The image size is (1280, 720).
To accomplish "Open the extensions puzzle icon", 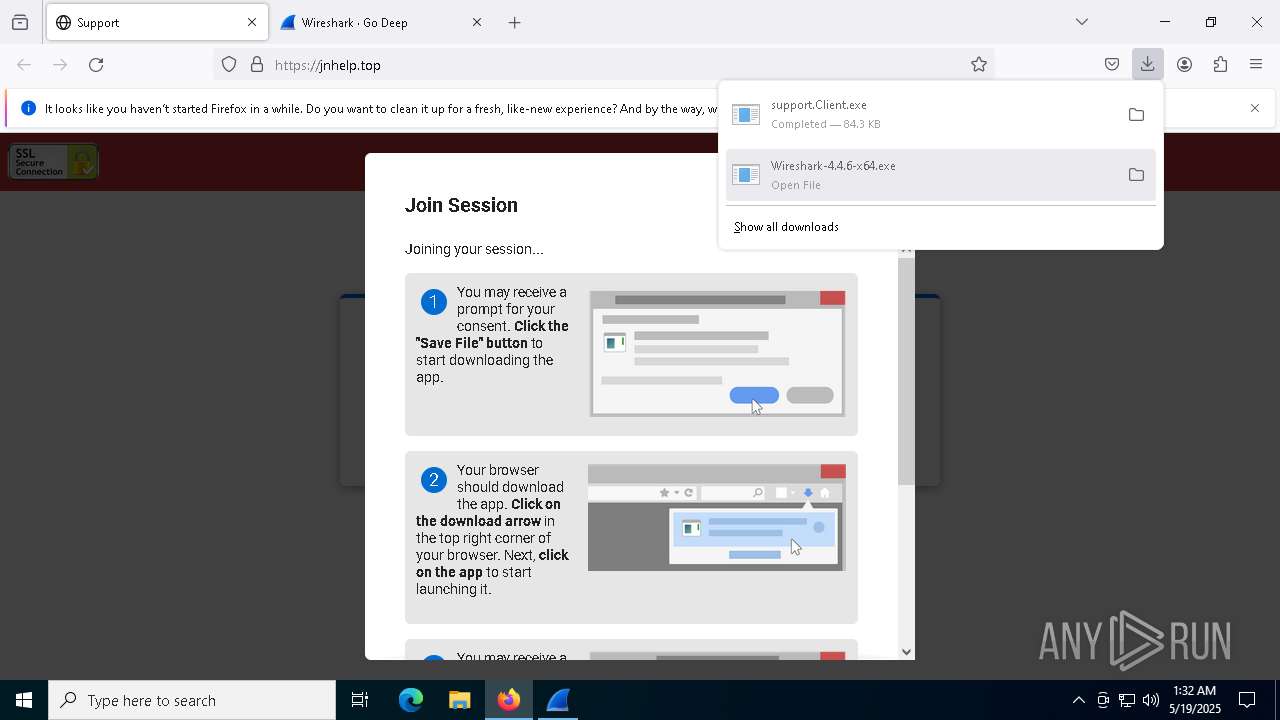I will click(1220, 65).
